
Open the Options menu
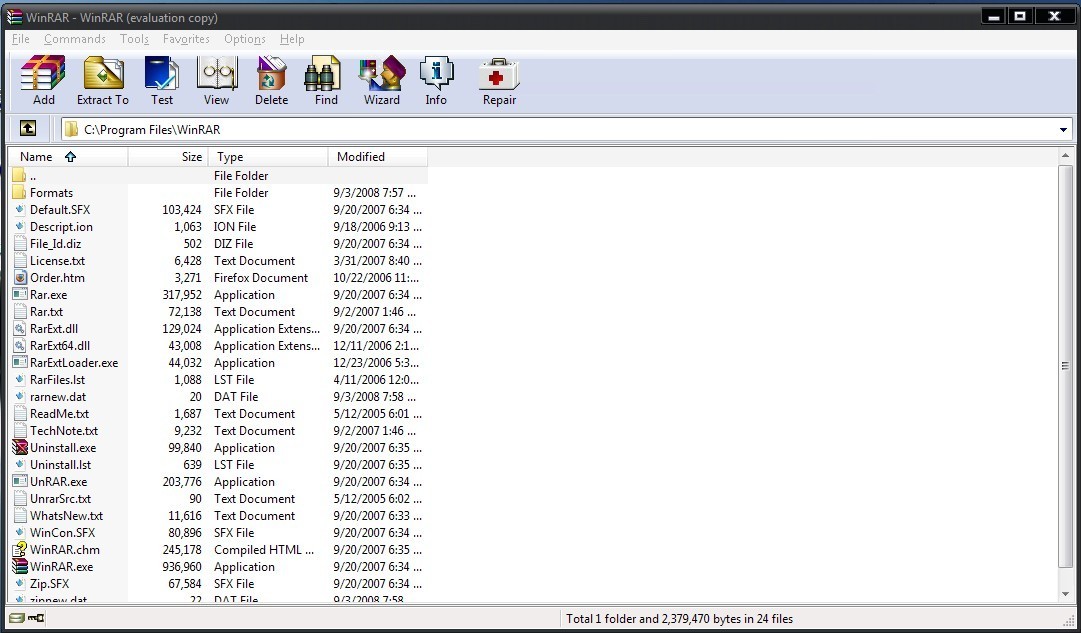245,39
